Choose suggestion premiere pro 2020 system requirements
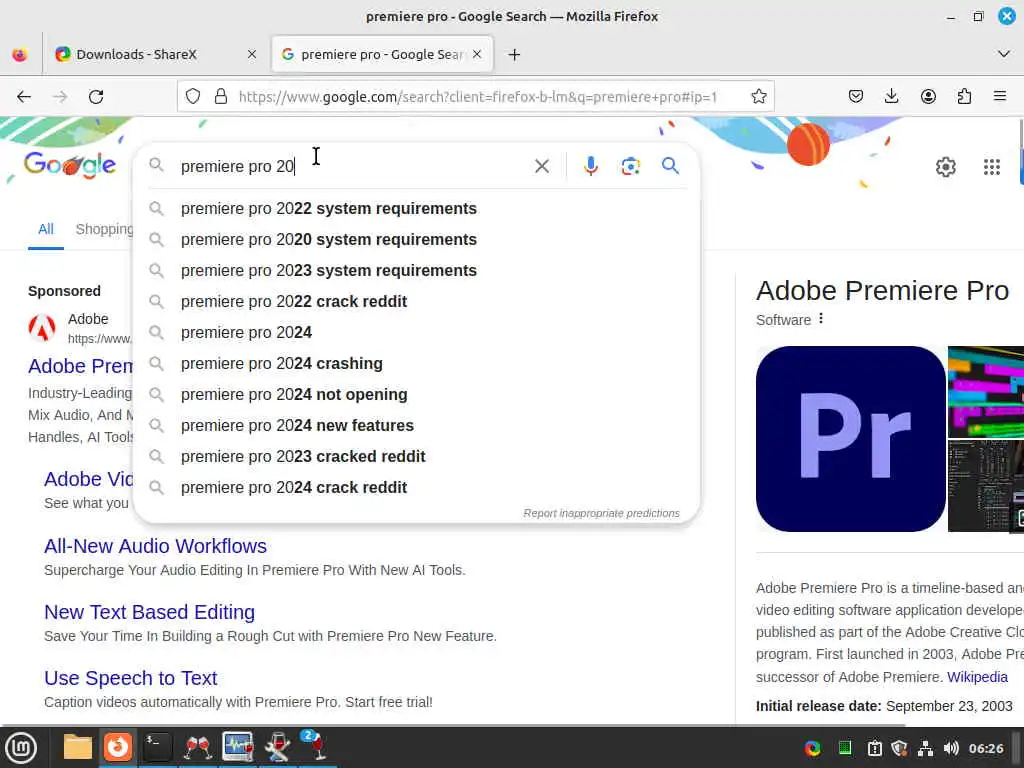The height and width of the screenshot is (768, 1024). (417, 240)
